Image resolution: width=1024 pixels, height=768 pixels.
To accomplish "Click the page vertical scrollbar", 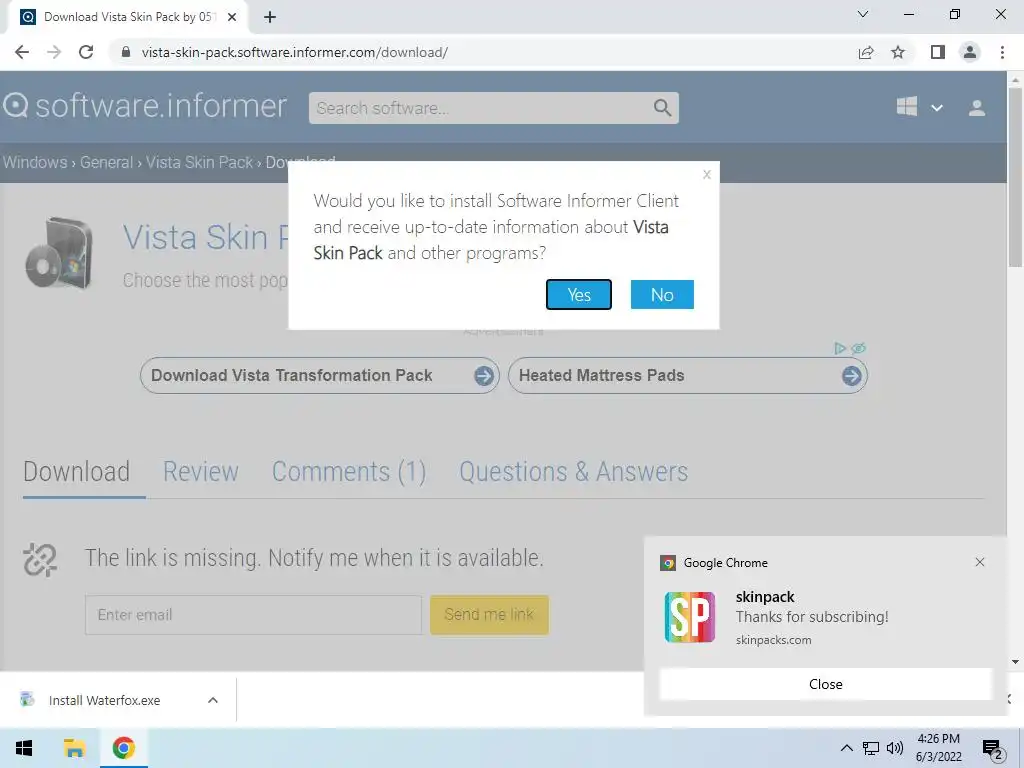I will click(x=1015, y=176).
